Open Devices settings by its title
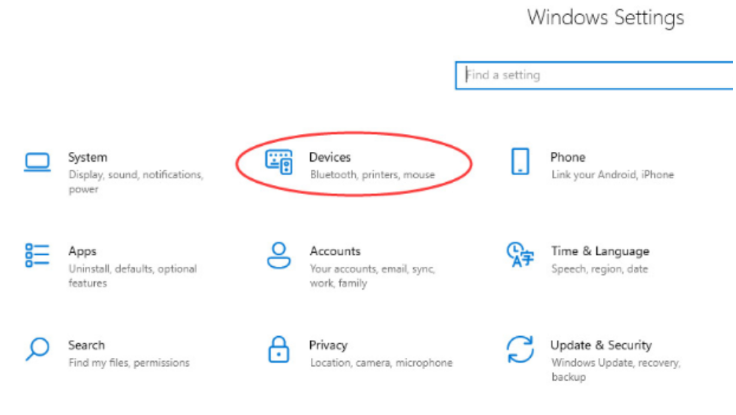 click(330, 157)
